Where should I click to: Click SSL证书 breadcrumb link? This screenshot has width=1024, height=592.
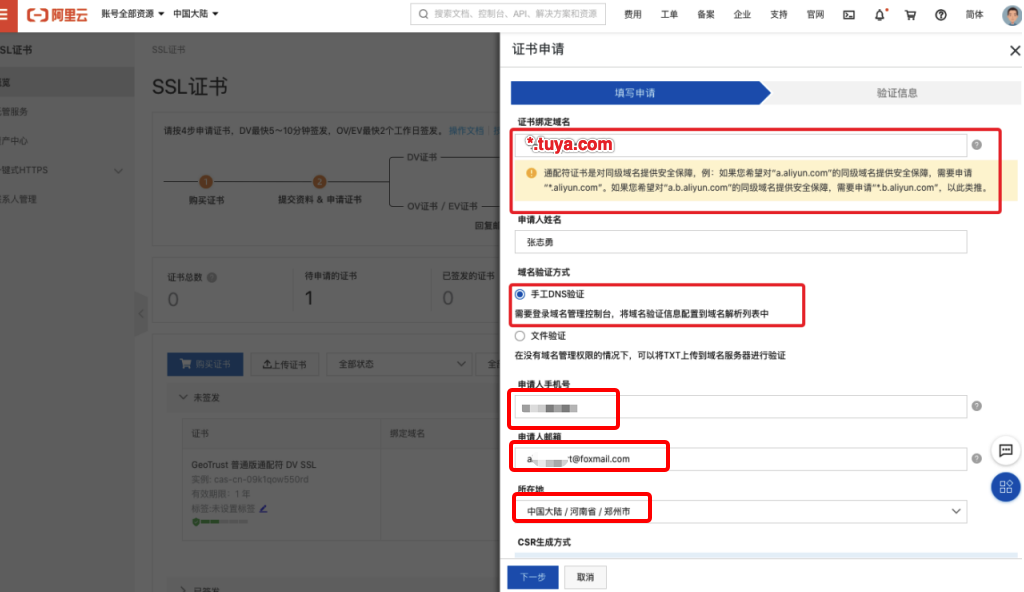tap(168, 50)
